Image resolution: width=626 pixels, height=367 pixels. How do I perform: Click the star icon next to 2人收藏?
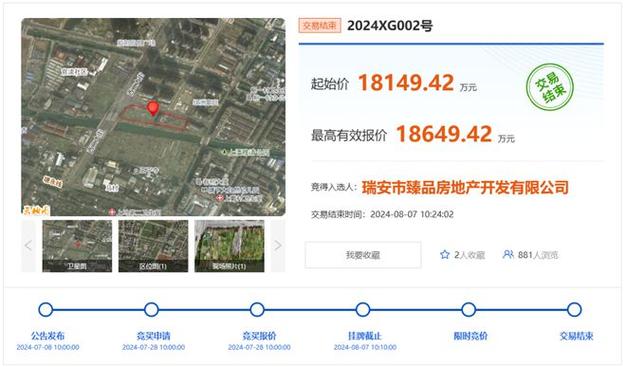[444, 255]
